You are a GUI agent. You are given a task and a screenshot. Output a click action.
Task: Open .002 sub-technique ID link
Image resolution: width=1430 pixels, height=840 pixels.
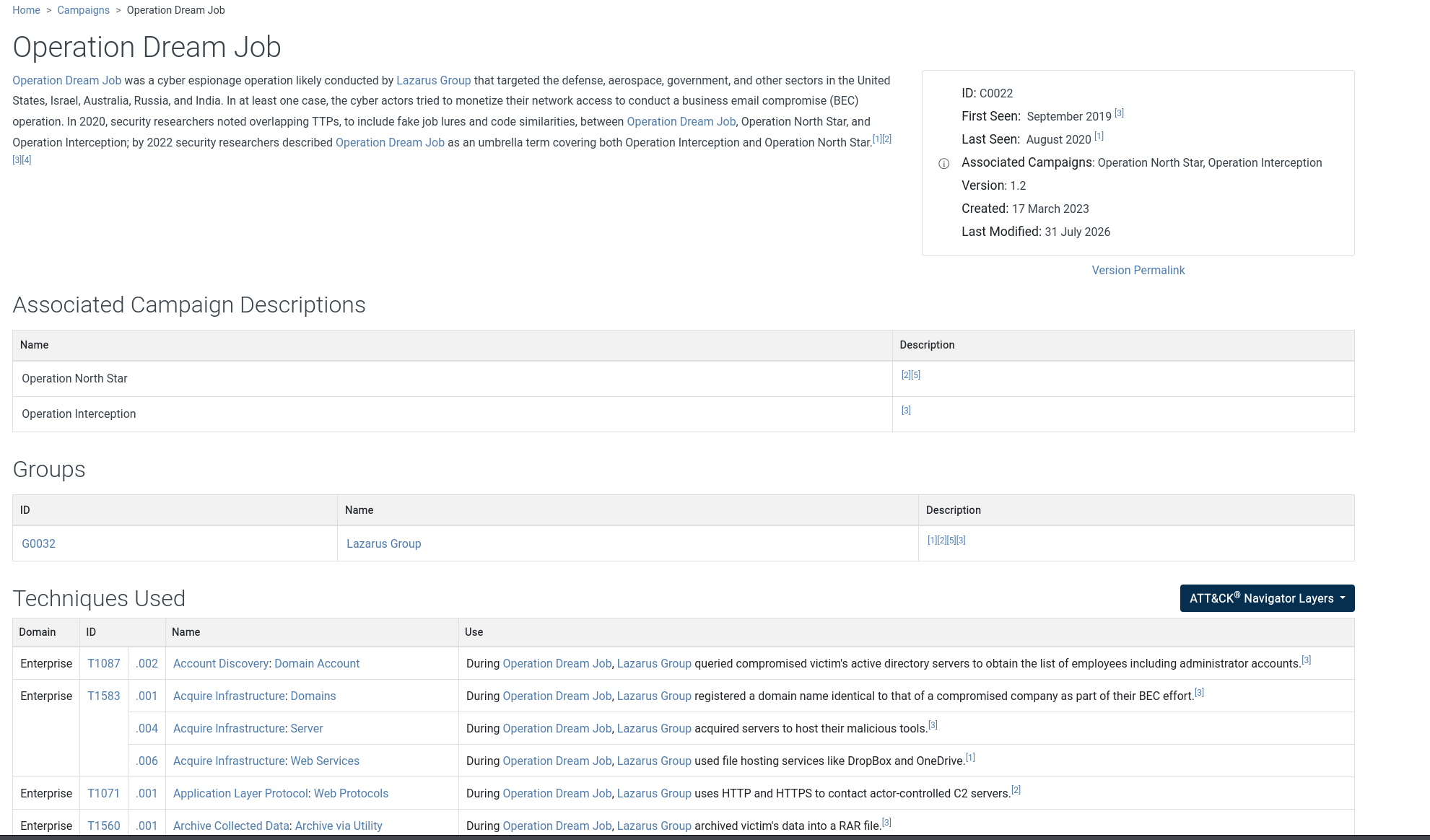(147, 663)
